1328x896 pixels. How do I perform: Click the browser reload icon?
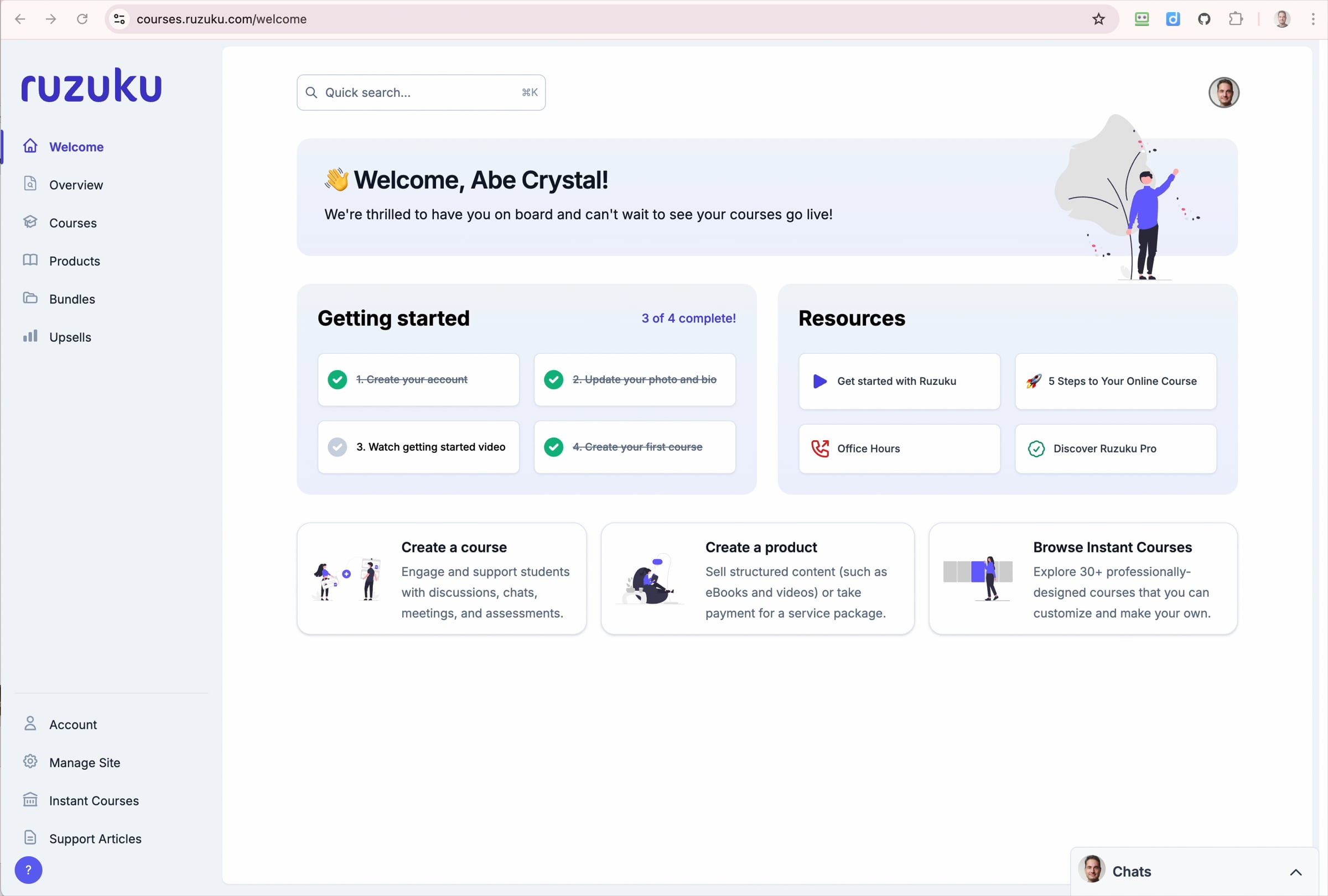[x=82, y=19]
